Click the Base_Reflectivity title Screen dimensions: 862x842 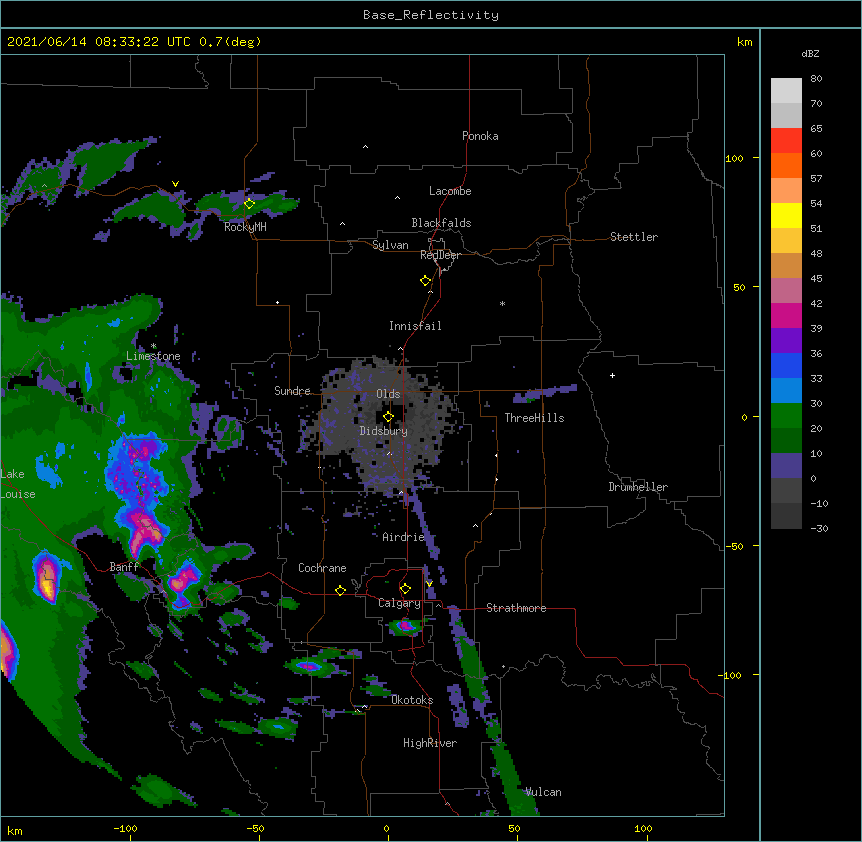pos(431,15)
